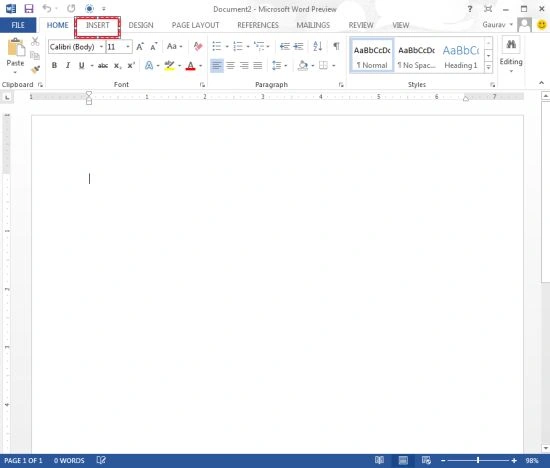
Task: Click the vertical scrollbar down arrow
Action: tap(545, 448)
